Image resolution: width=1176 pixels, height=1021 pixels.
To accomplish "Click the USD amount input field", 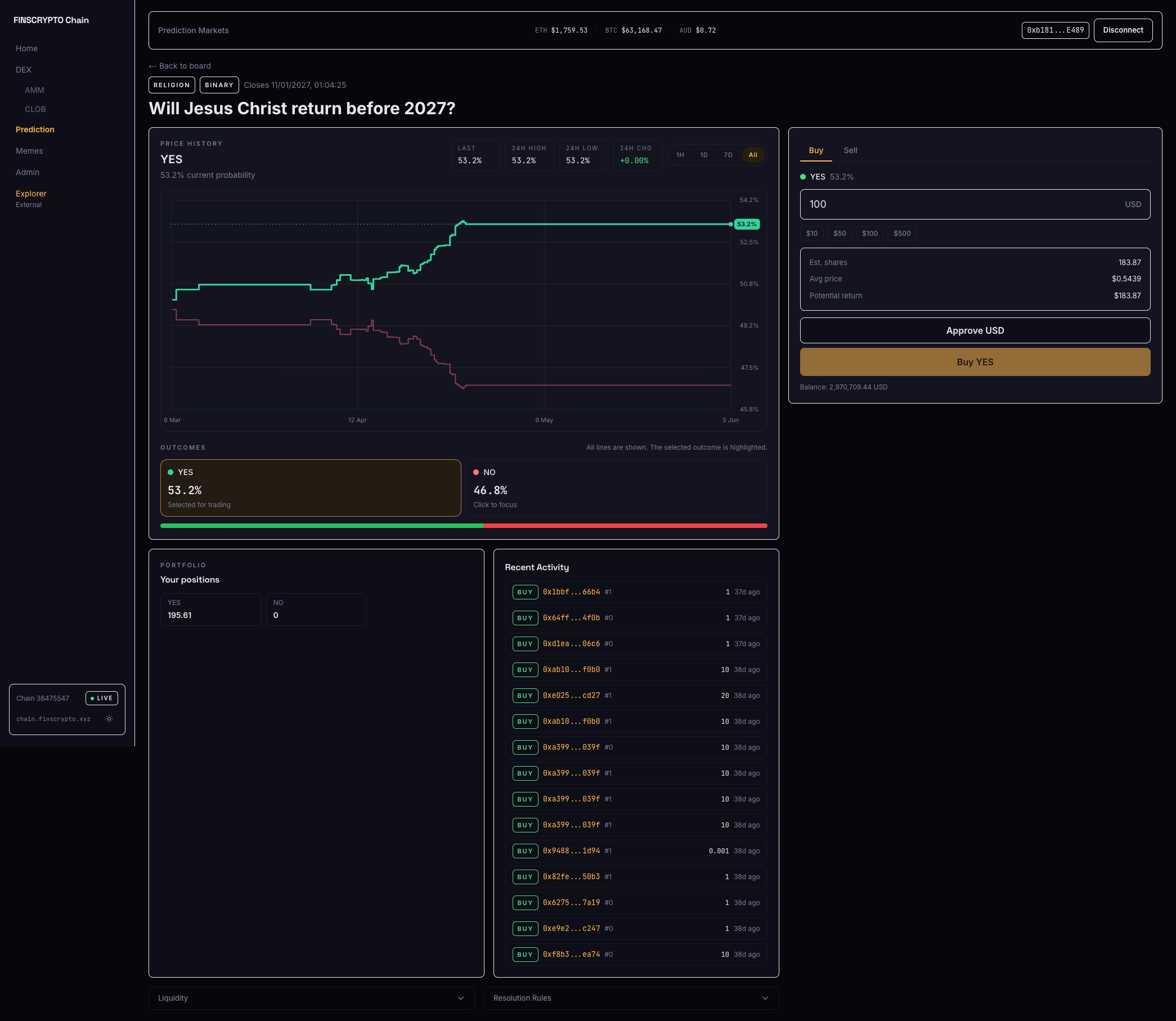I will 975,204.
